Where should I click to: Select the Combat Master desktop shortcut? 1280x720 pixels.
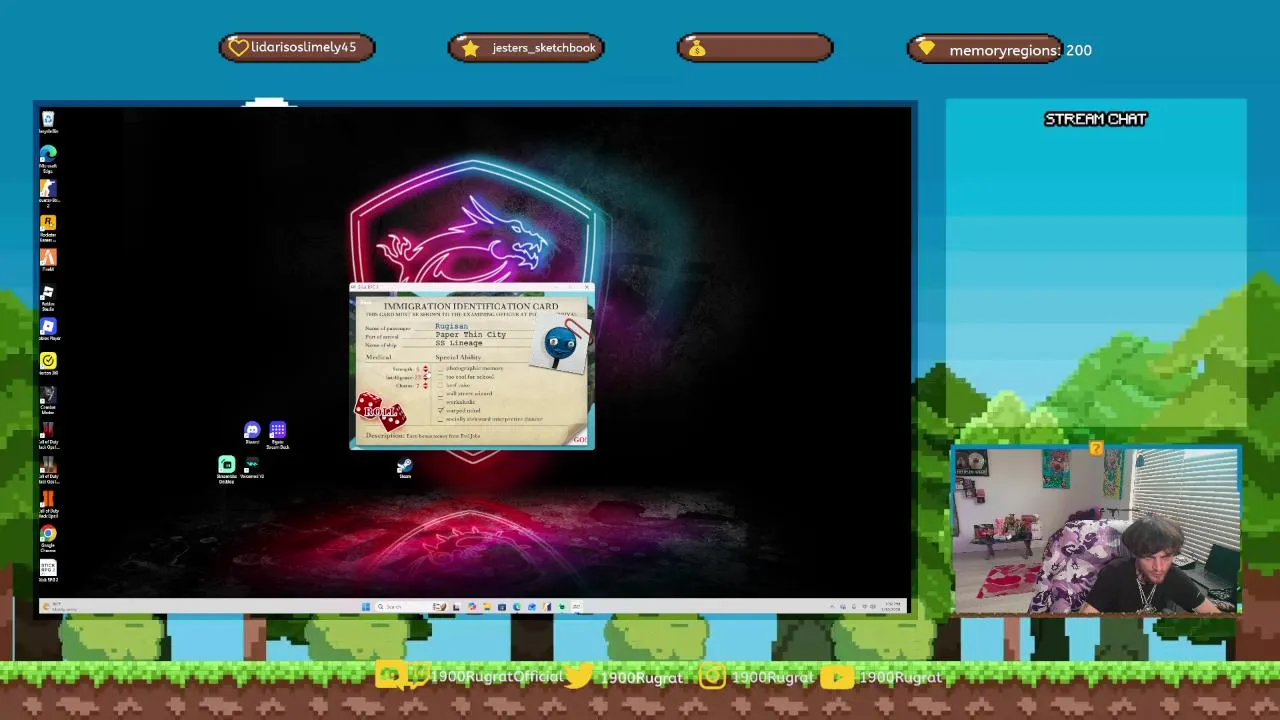click(x=48, y=400)
